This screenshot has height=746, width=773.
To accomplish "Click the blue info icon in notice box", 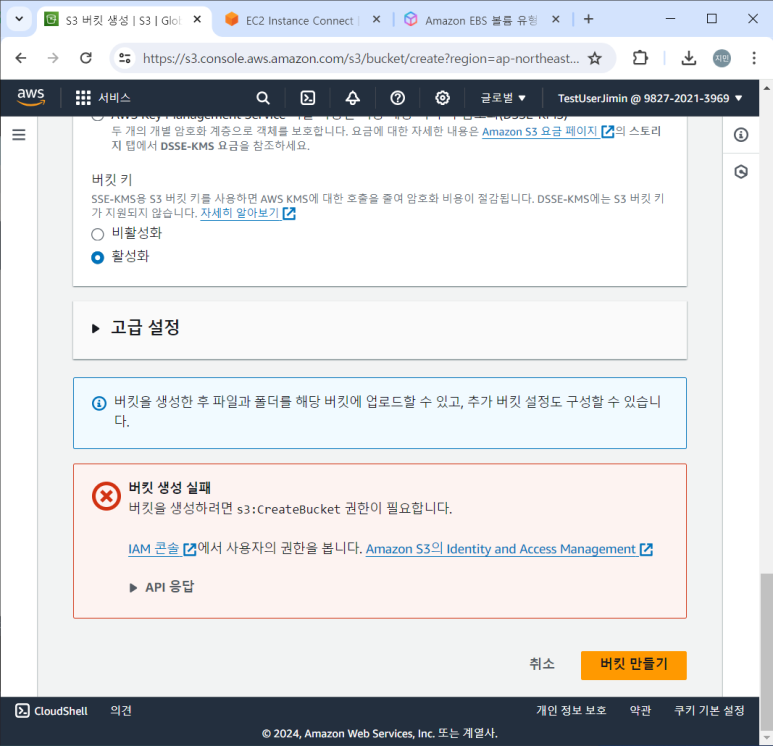I will (x=99, y=403).
